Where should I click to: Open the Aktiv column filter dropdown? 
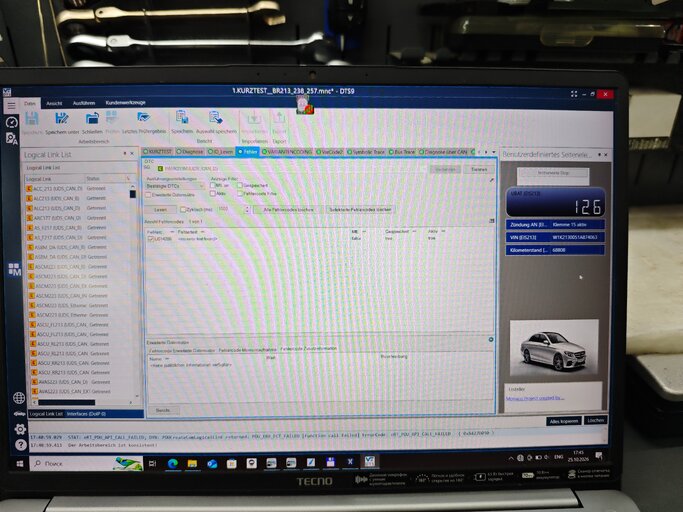(x=443, y=231)
